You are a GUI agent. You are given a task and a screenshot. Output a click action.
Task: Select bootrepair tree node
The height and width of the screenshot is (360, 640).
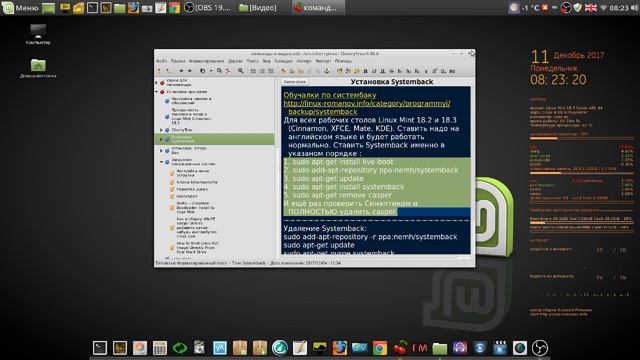click(187, 196)
